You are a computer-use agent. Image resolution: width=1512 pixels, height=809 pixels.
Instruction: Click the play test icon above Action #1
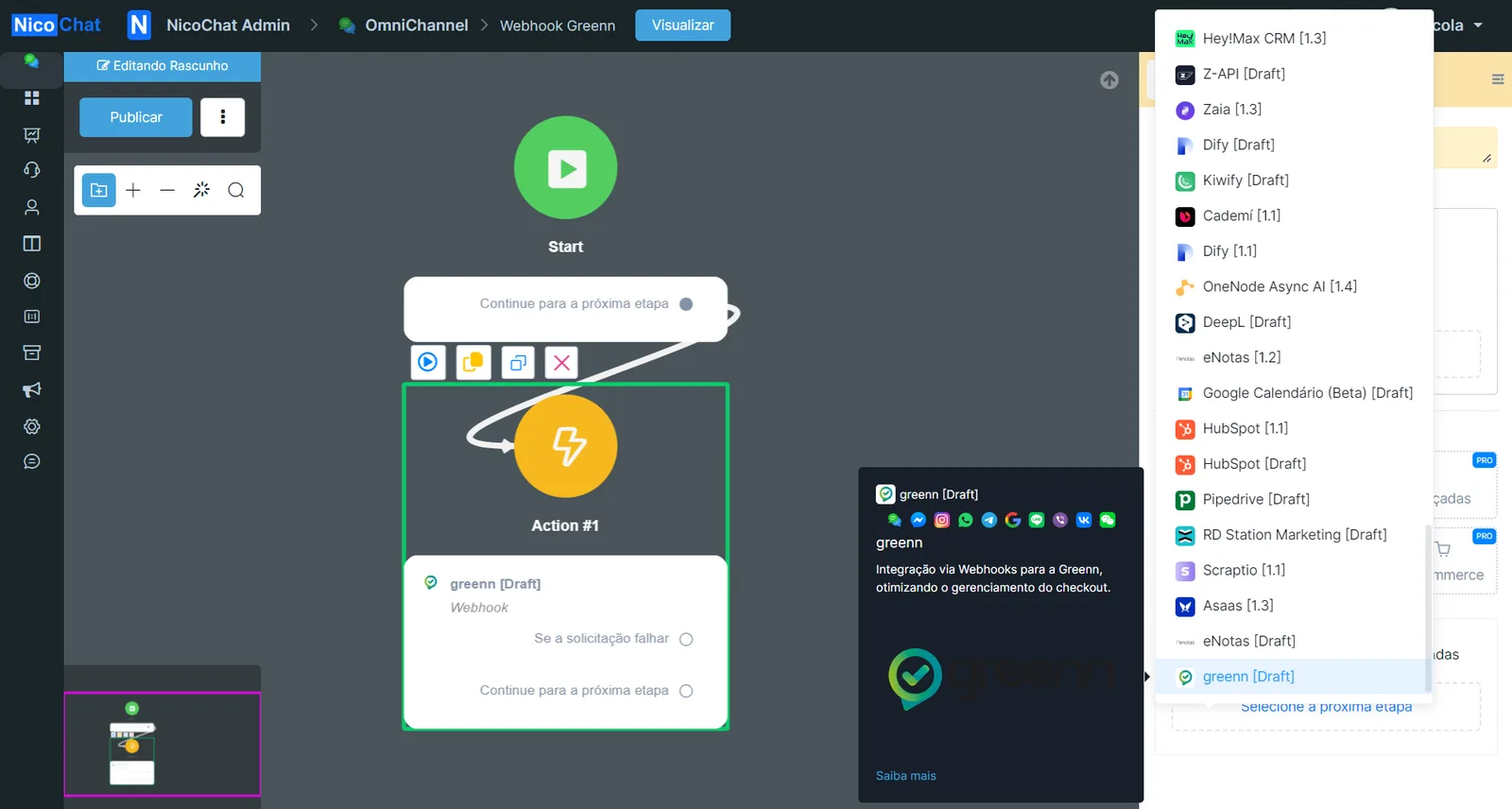pyautogui.click(x=428, y=362)
